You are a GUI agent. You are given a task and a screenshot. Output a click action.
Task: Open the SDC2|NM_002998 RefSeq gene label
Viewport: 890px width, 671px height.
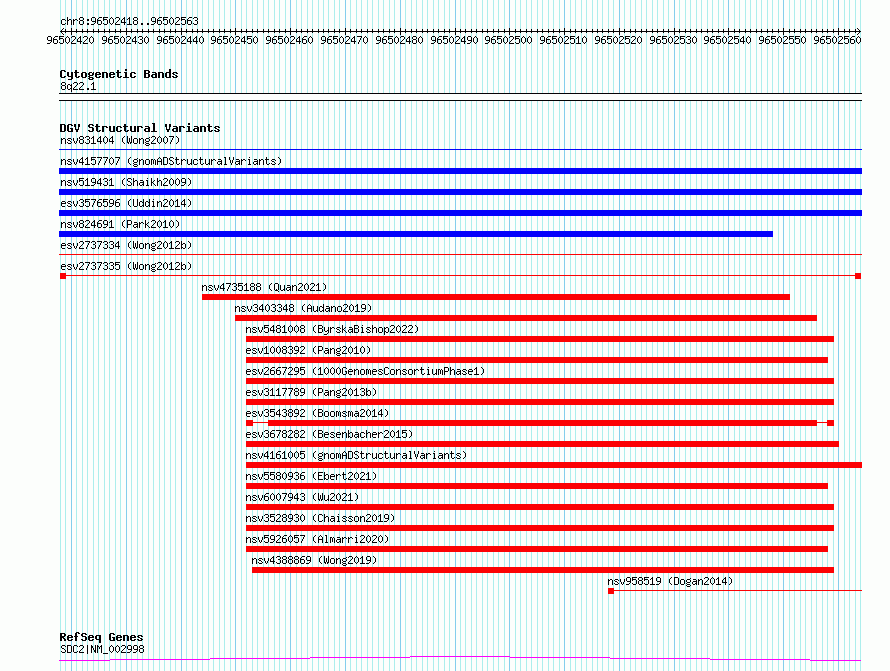pyautogui.click(x=102, y=649)
